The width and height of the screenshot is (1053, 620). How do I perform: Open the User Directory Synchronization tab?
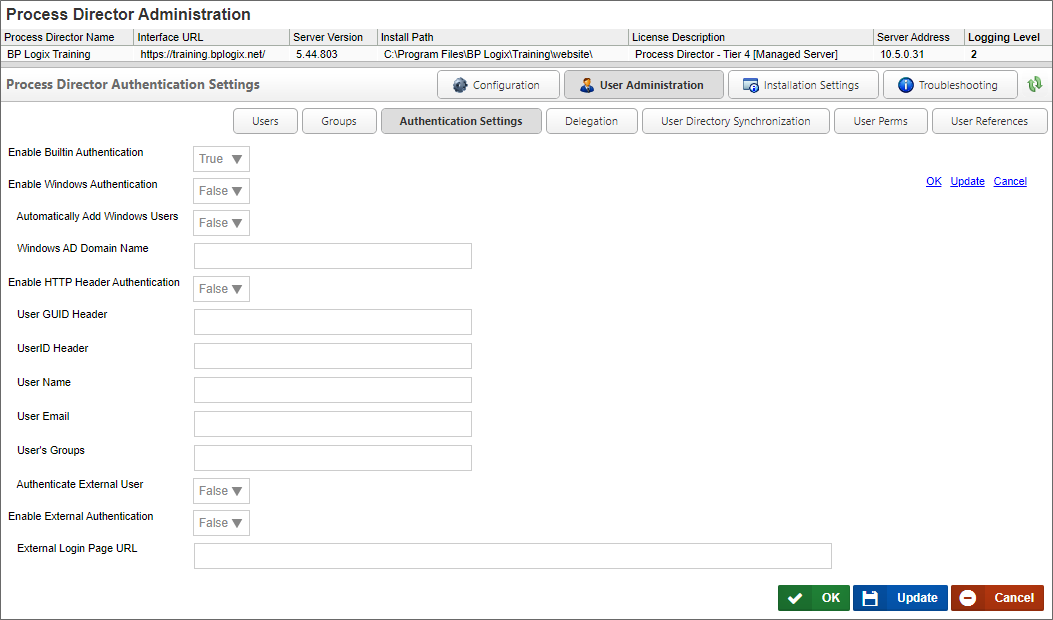(x=736, y=121)
